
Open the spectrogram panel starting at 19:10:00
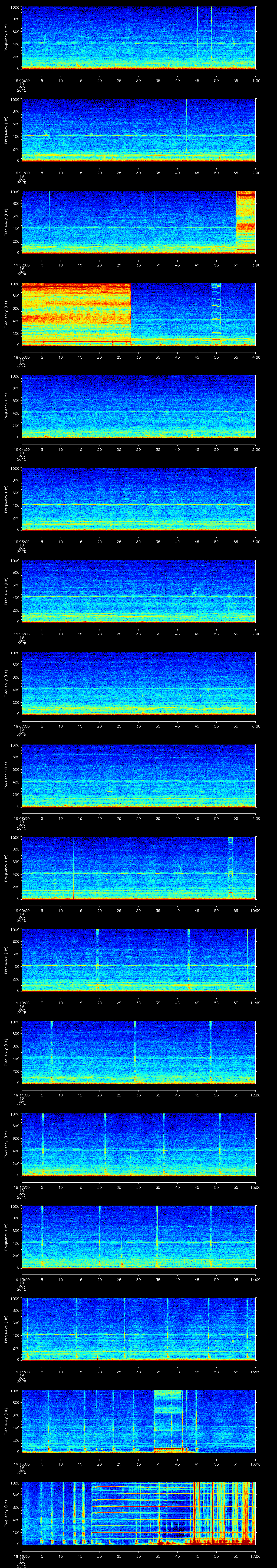[138, 960]
